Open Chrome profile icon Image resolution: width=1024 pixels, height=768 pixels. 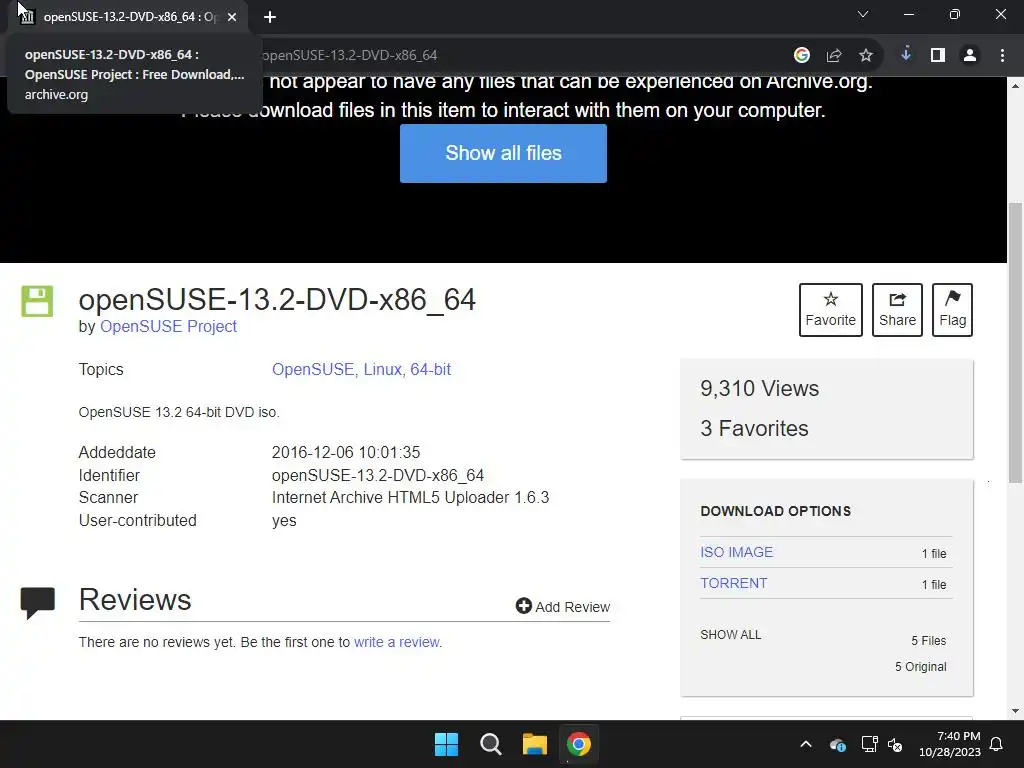coord(970,56)
